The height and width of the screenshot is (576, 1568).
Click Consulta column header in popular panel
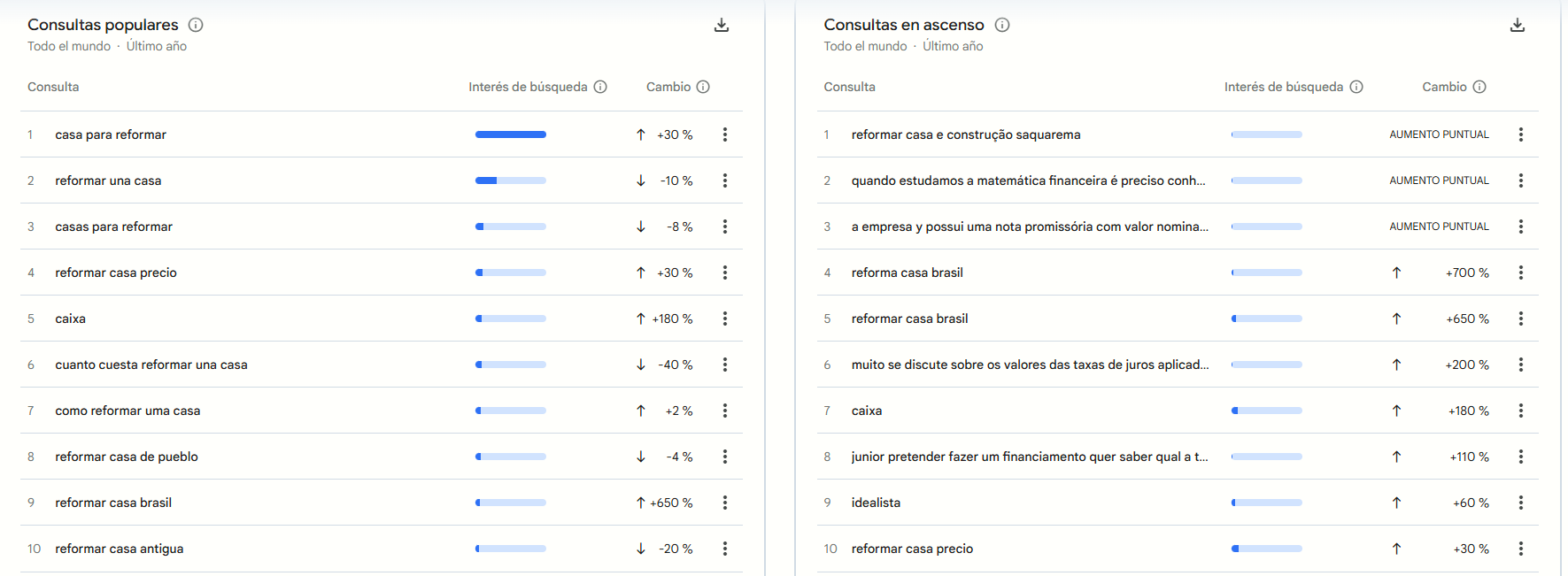click(x=53, y=87)
